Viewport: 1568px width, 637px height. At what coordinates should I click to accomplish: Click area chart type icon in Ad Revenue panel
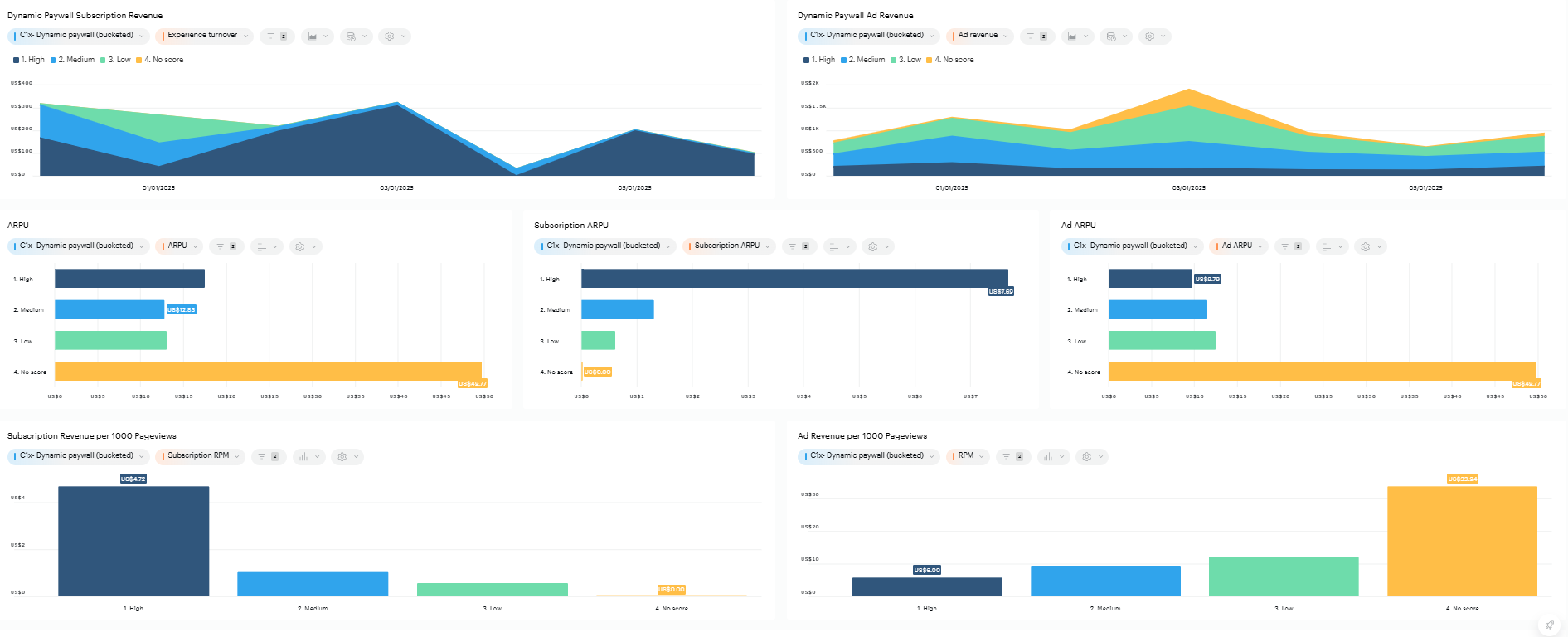point(1077,36)
